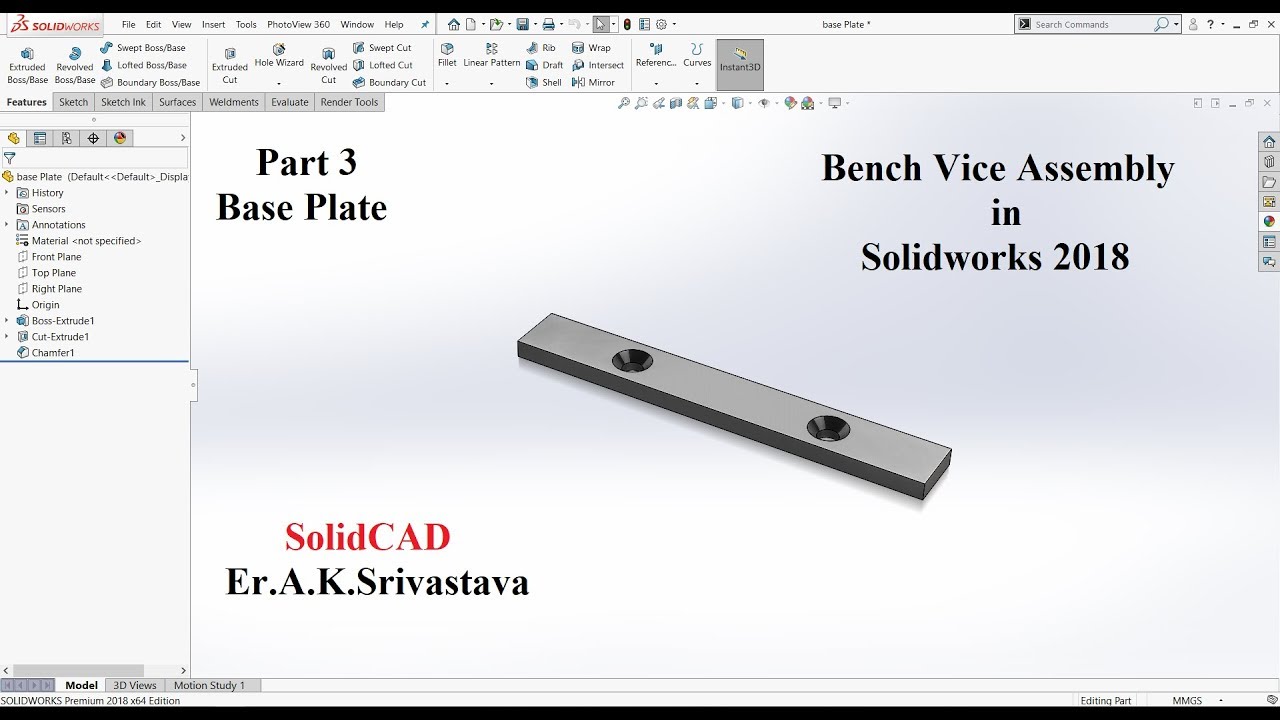Expand the Annotations folder
The height and width of the screenshot is (720, 1280).
[x=6, y=225]
